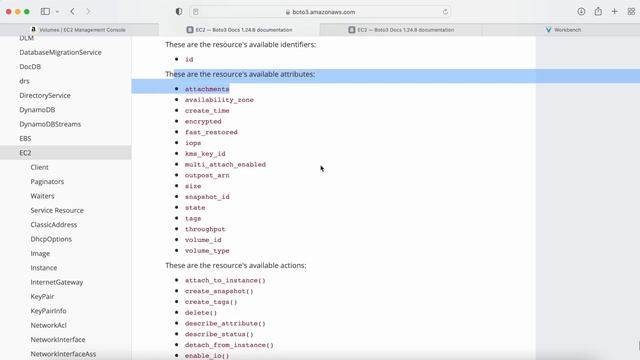Image resolution: width=640 pixels, height=360 pixels.
Task: Click the fast_restored attribute
Action: point(211,132)
